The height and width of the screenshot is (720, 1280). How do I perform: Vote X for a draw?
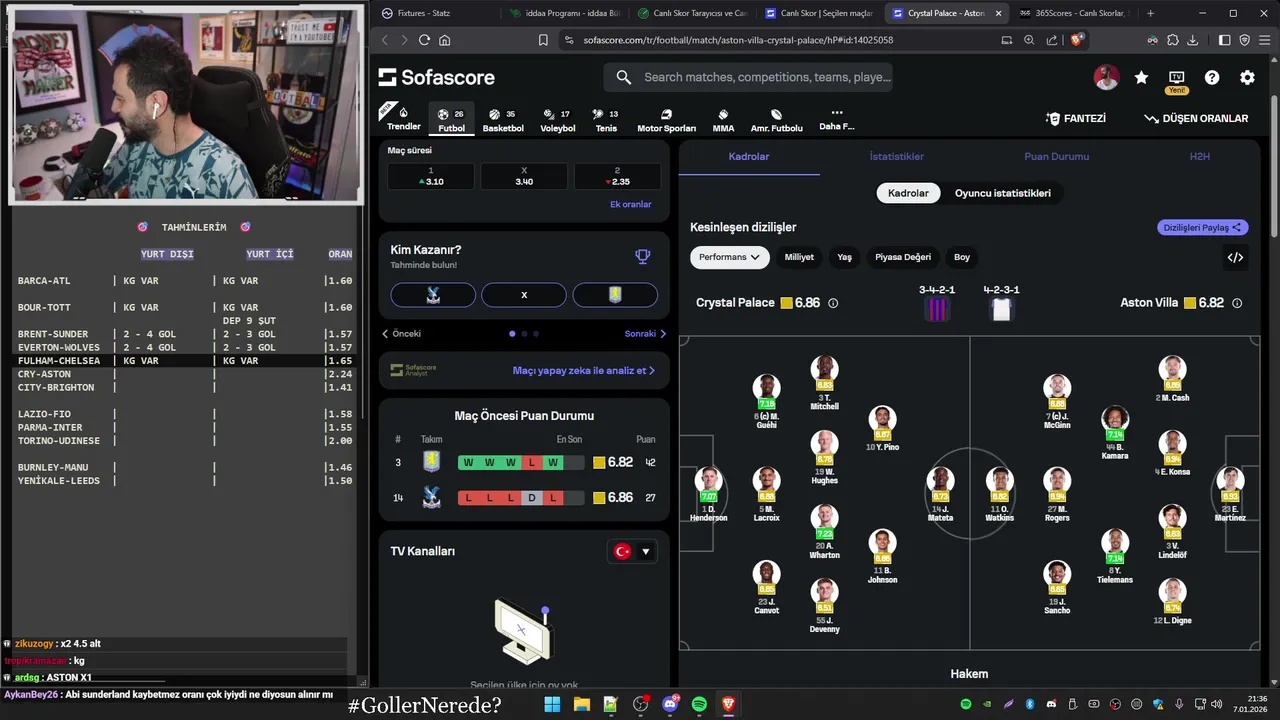pyautogui.click(x=524, y=295)
